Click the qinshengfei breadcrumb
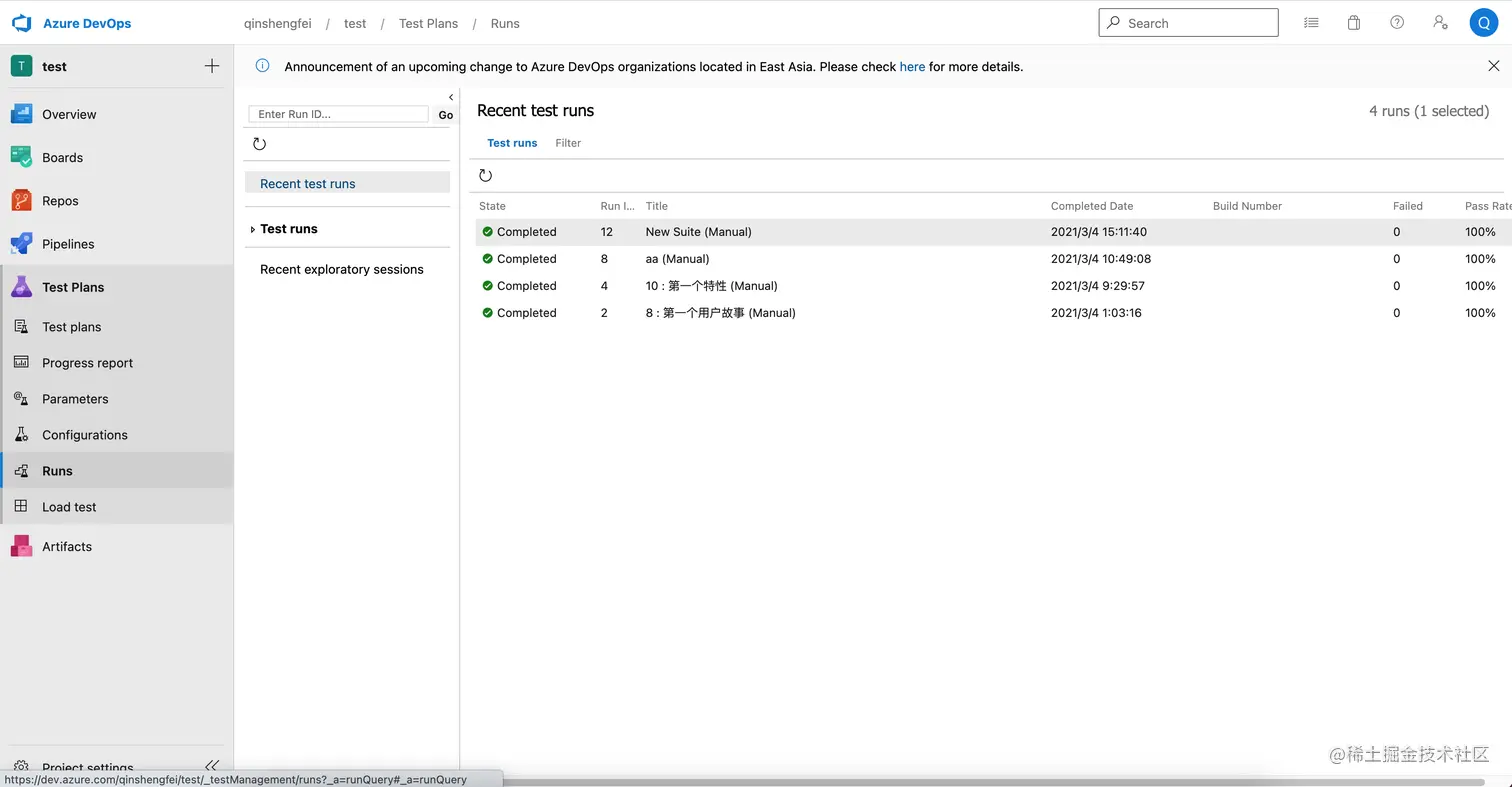Image resolution: width=1512 pixels, height=787 pixels. pos(278,23)
